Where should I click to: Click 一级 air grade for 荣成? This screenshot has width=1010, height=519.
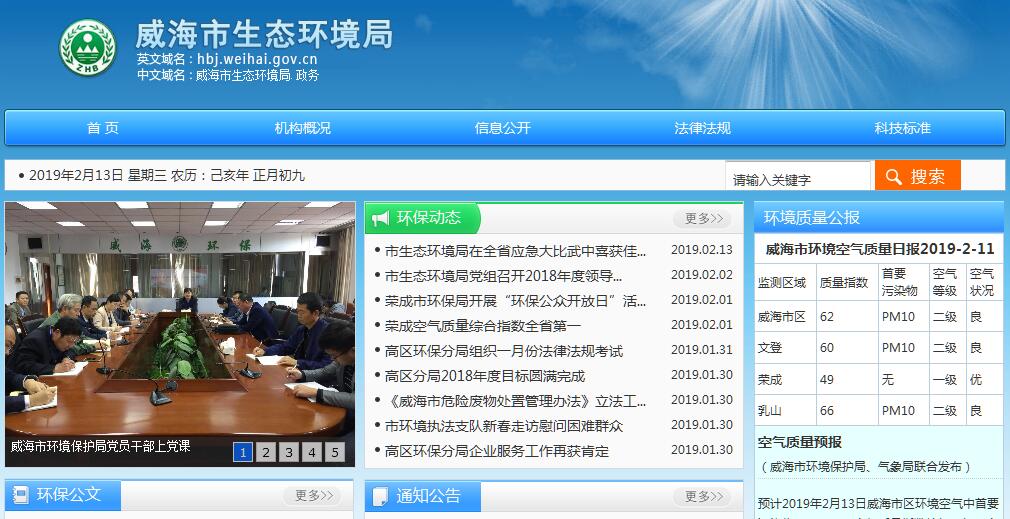945,380
